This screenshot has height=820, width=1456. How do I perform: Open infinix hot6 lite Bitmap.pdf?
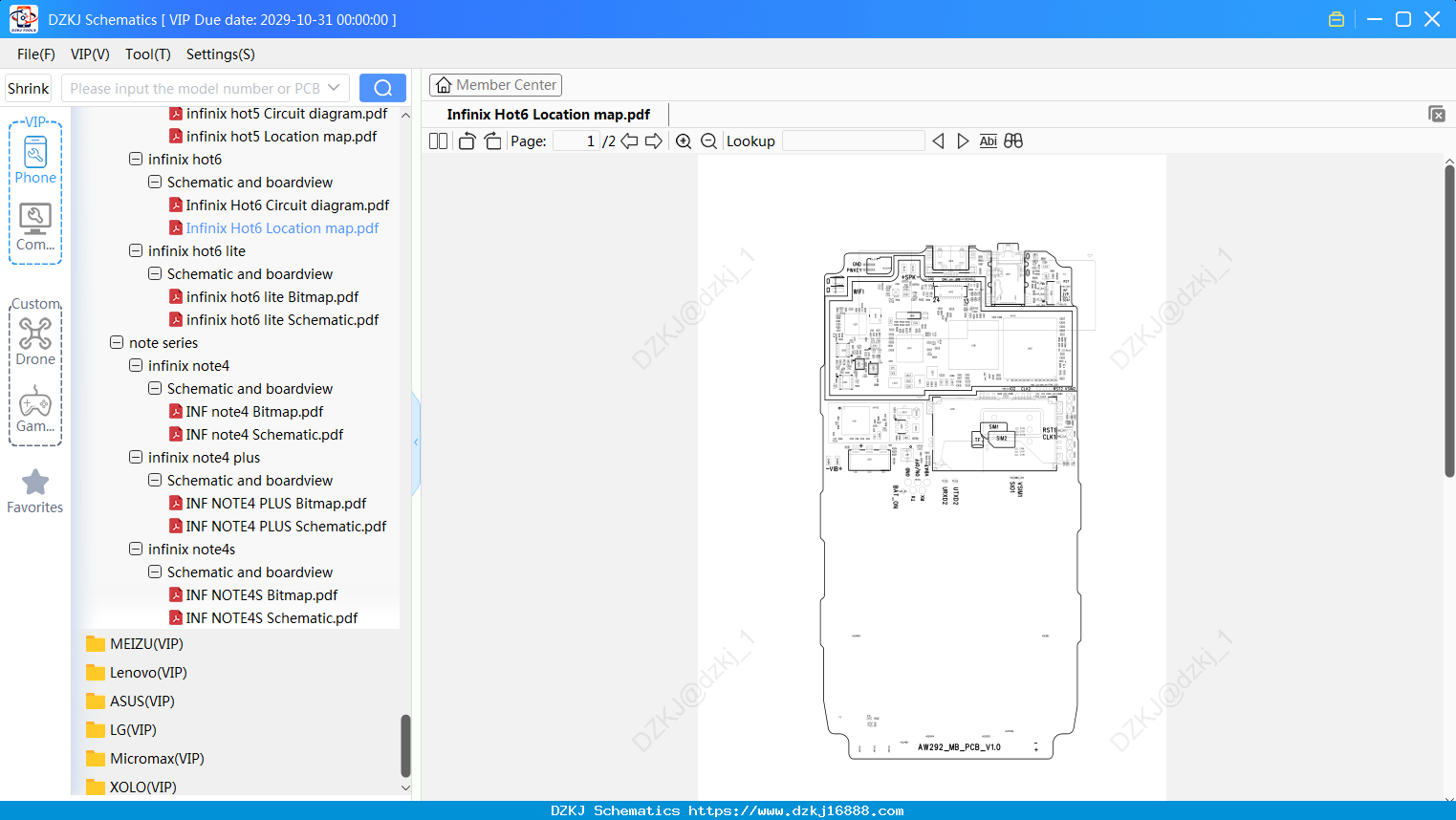point(264,297)
